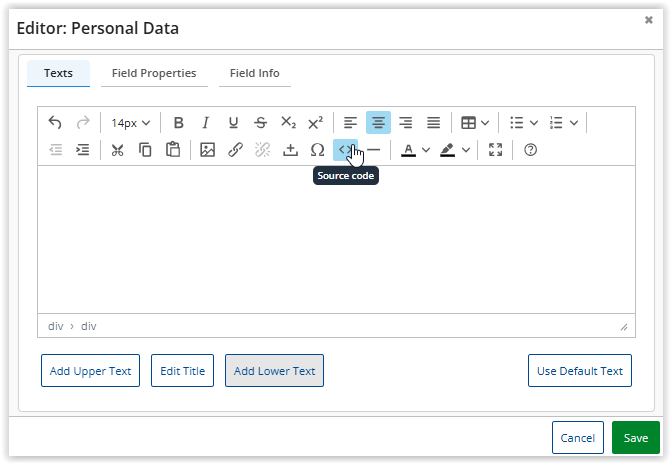Click the Add Upper Text button
The width and height of the screenshot is (671, 464).
pyautogui.click(x=90, y=371)
